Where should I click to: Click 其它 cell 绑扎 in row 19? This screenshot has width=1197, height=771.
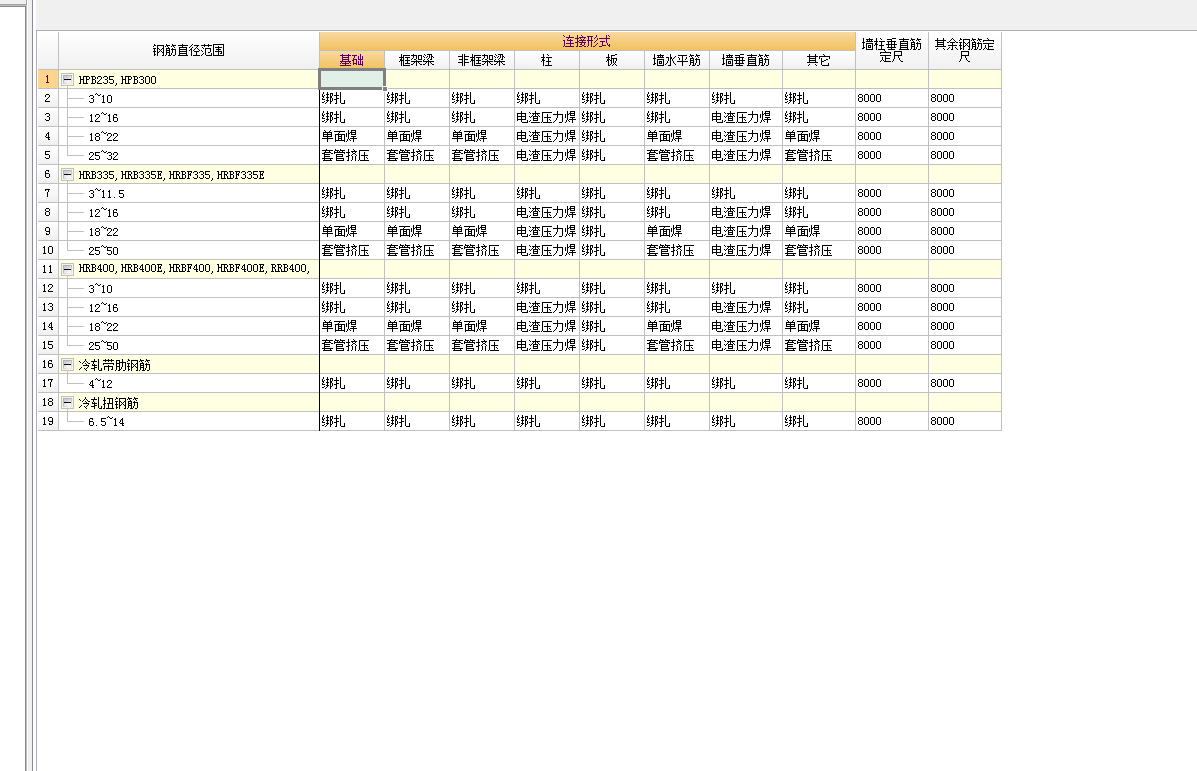[818, 421]
